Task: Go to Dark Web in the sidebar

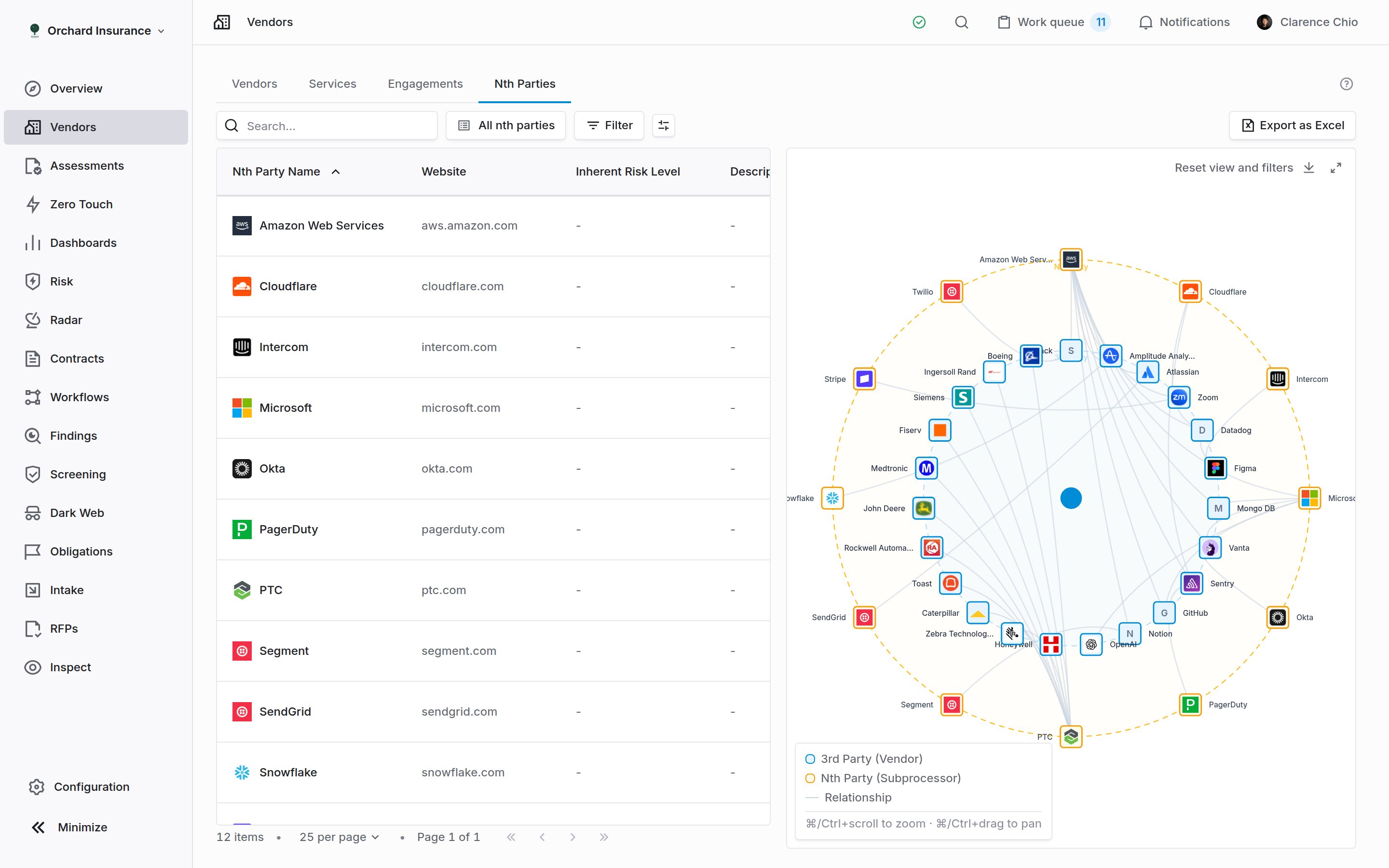Action: pos(96,513)
